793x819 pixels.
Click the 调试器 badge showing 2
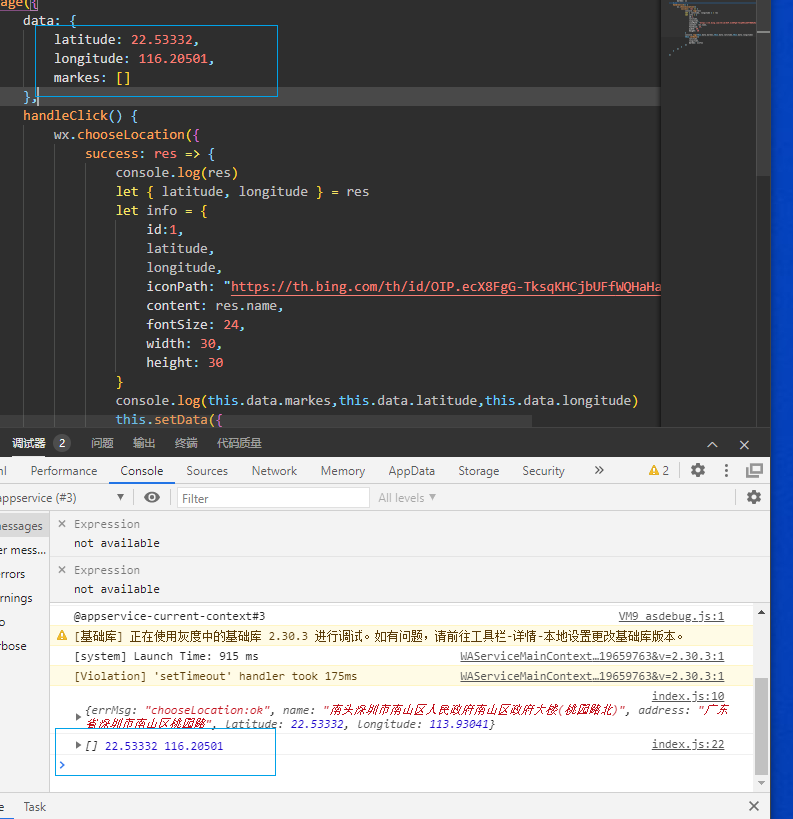pos(62,443)
